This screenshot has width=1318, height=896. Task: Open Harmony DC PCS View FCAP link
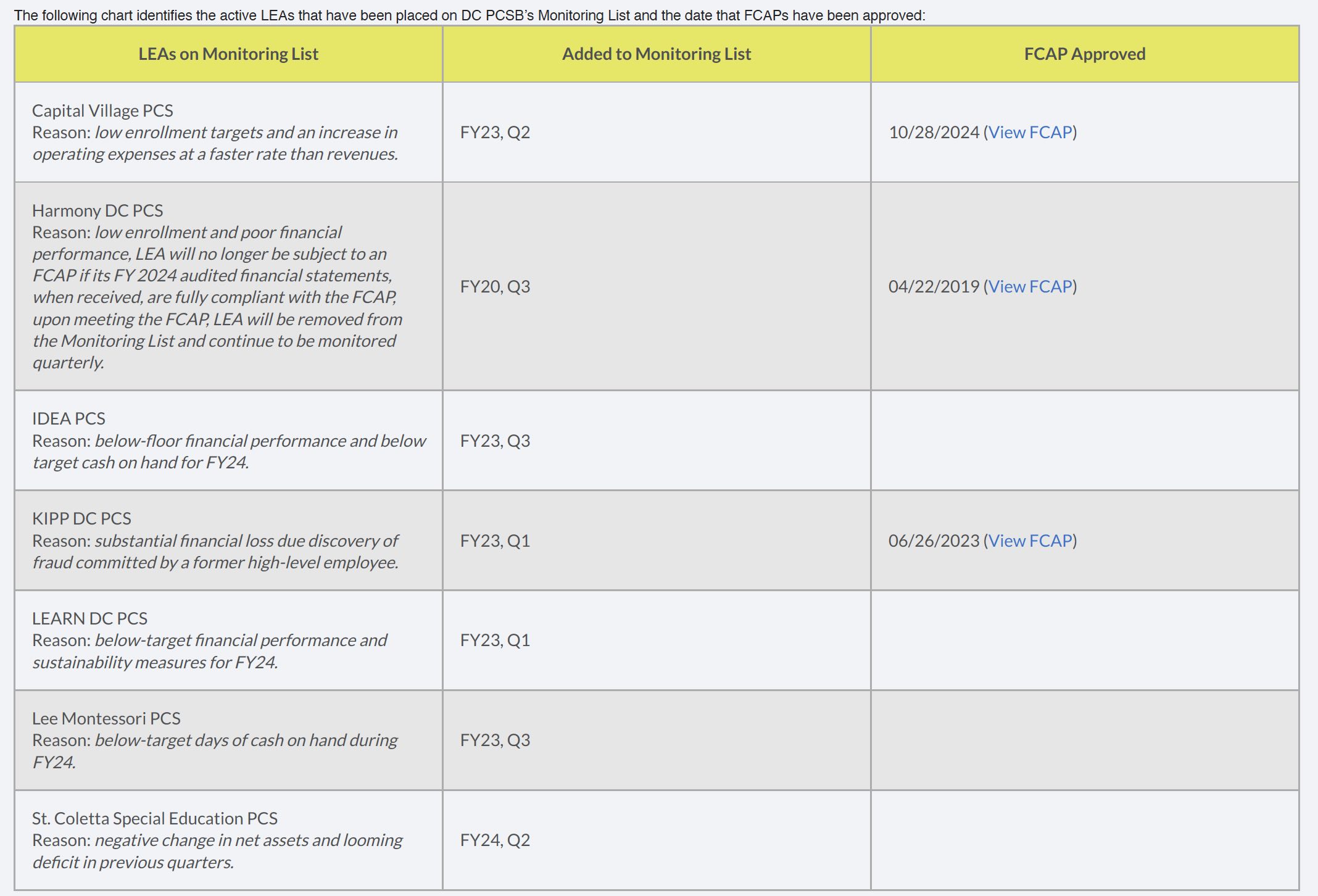[x=1030, y=287]
